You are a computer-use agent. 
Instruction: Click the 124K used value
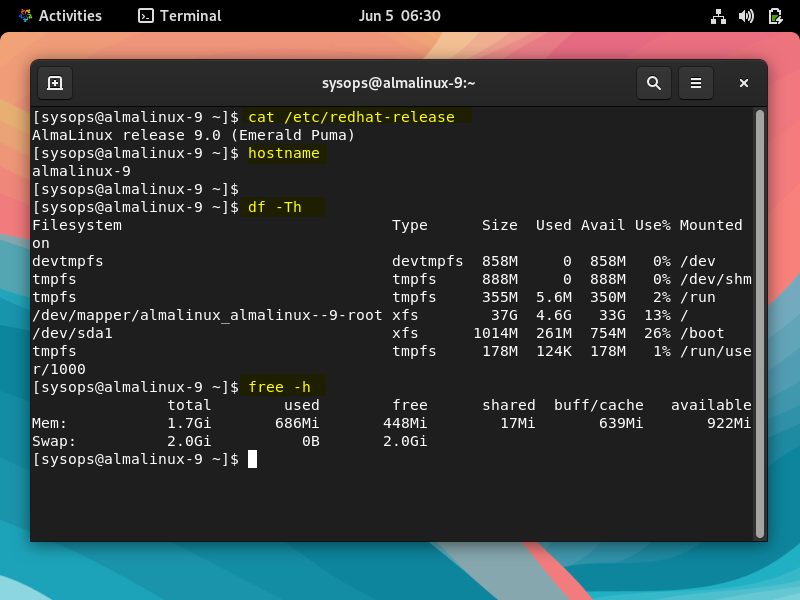tap(554, 352)
